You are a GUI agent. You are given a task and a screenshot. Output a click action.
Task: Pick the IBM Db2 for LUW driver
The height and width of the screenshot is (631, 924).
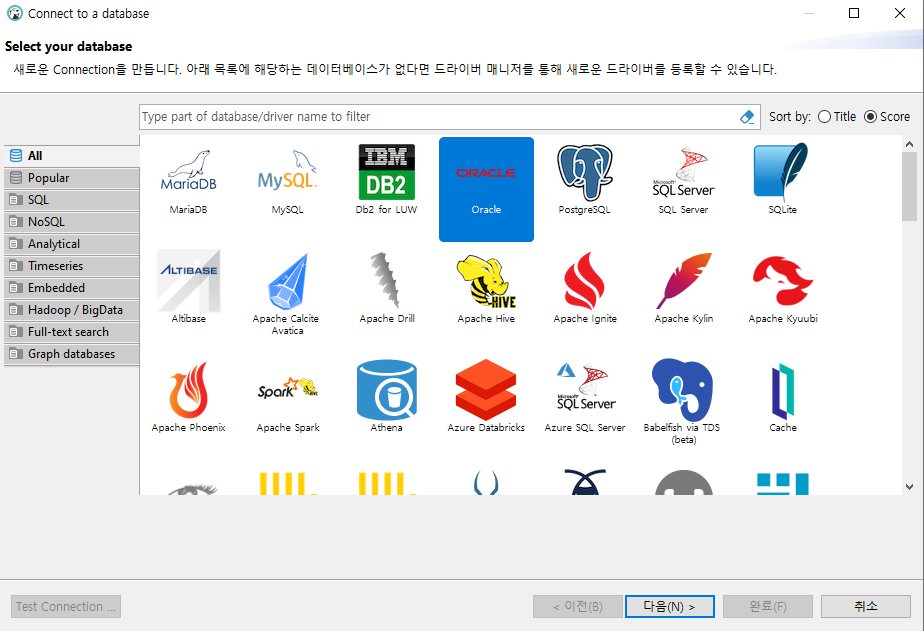[x=387, y=172]
